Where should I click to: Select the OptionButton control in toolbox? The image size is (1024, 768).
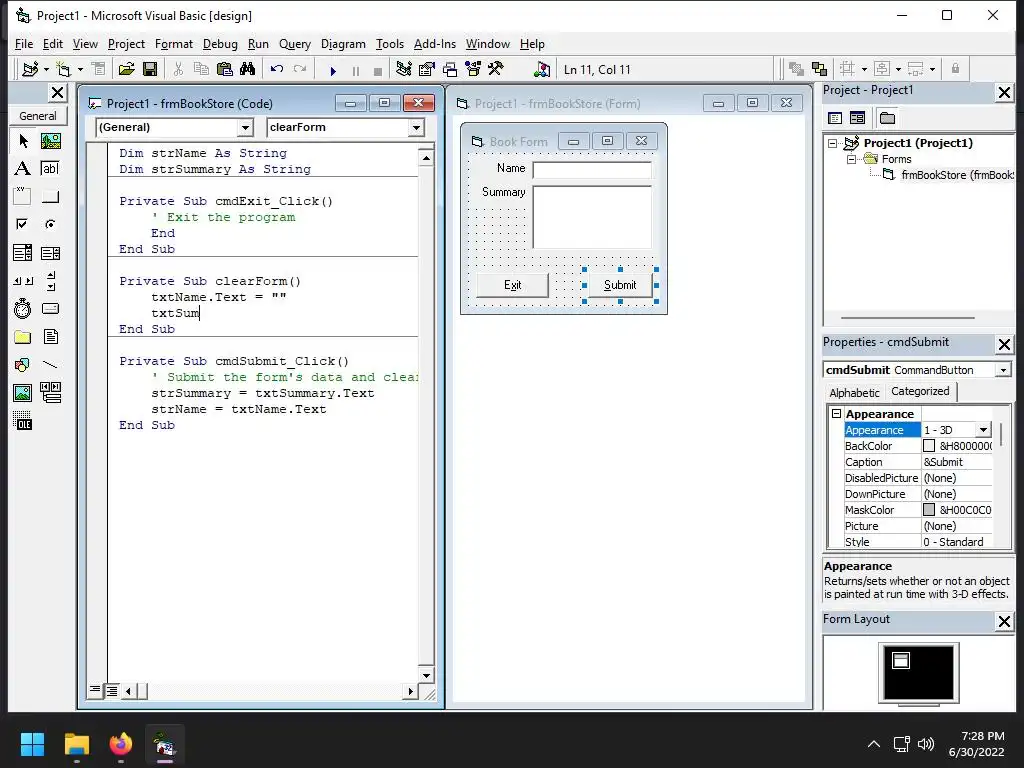(x=51, y=224)
